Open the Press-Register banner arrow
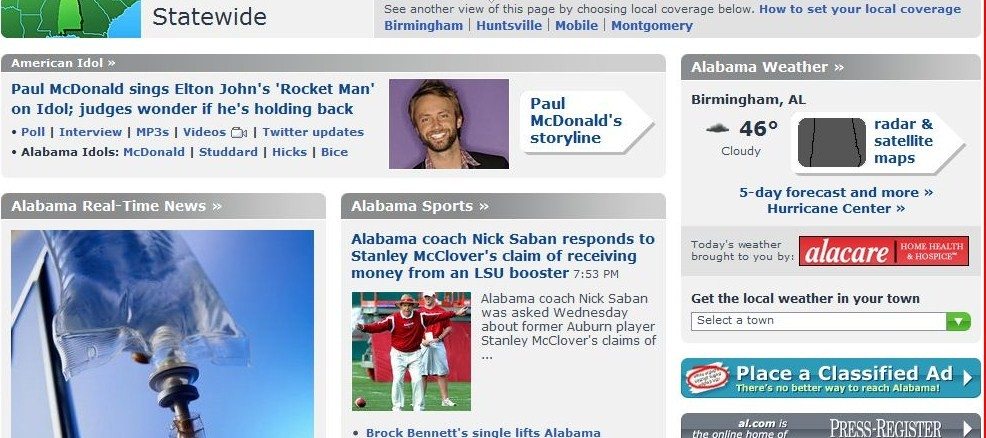 968,429
